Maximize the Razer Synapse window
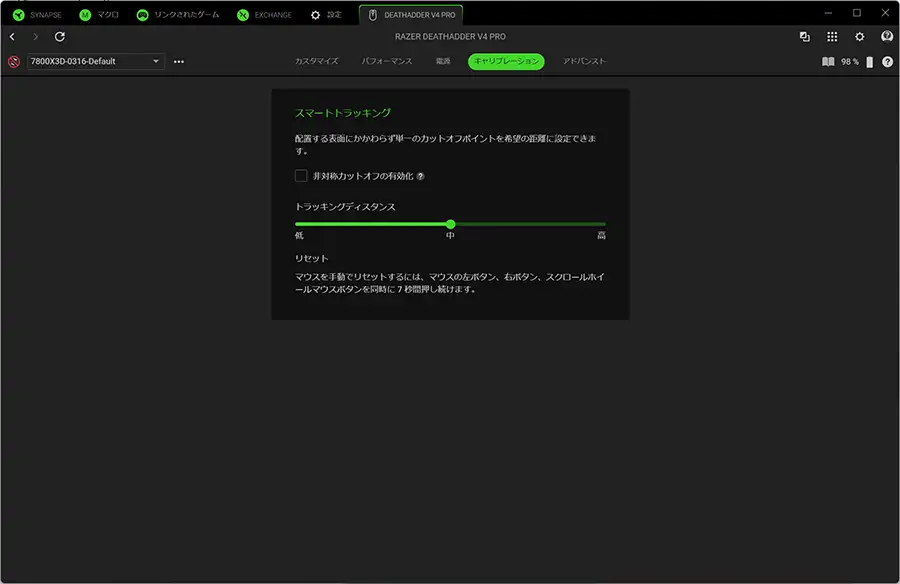This screenshot has width=900, height=584. [856, 13]
